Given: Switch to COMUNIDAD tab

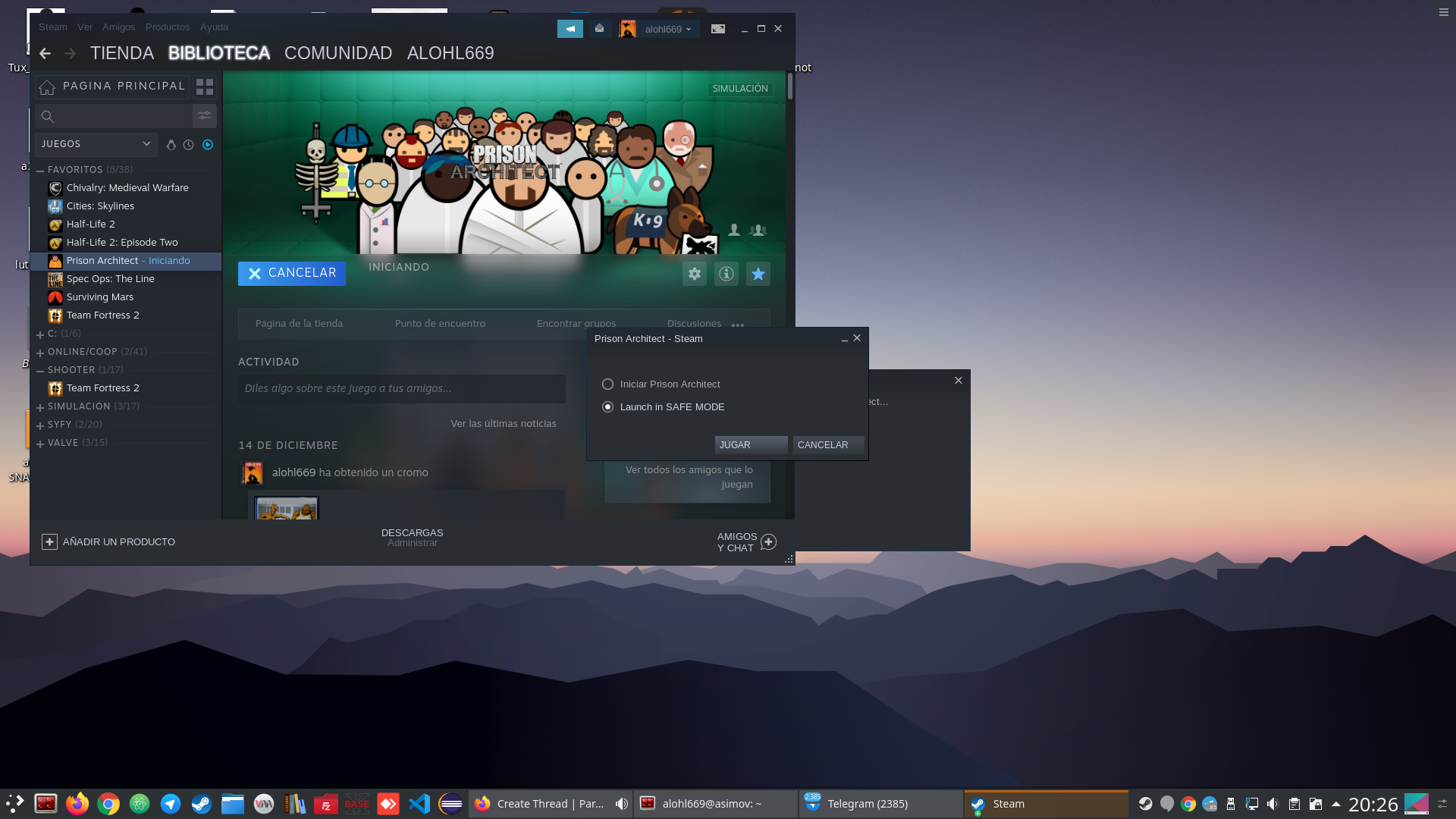Looking at the screenshot, I should pyautogui.click(x=338, y=53).
